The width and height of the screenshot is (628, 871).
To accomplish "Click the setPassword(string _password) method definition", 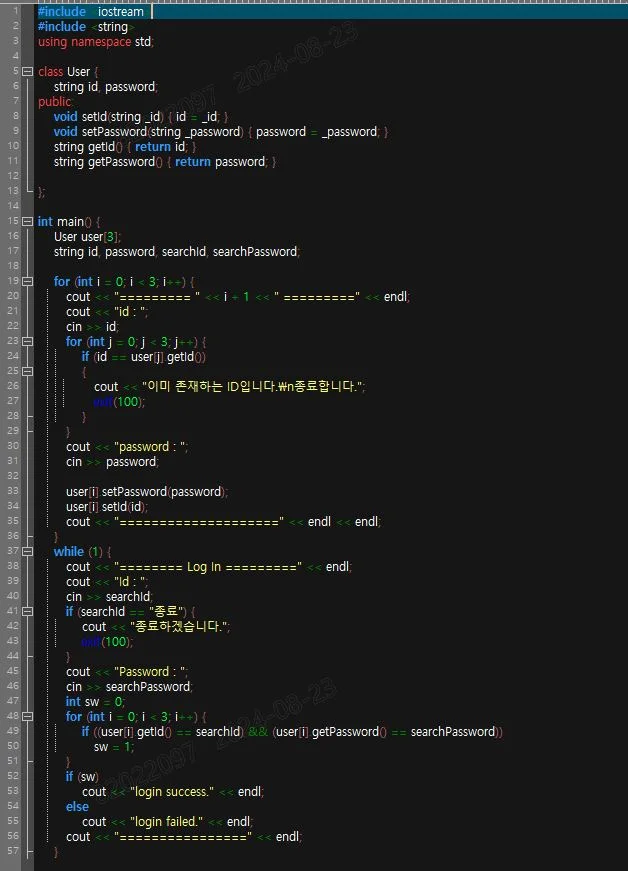I will click(220, 132).
